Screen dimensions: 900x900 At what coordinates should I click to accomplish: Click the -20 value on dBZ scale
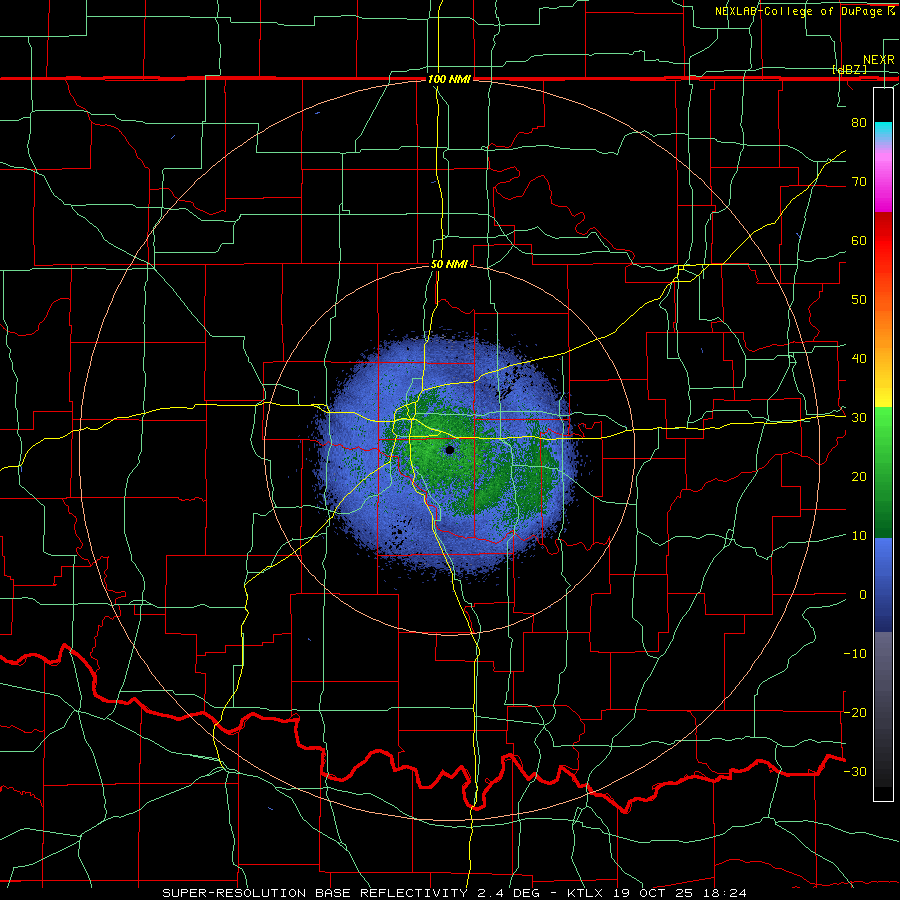click(x=855, y=713)
